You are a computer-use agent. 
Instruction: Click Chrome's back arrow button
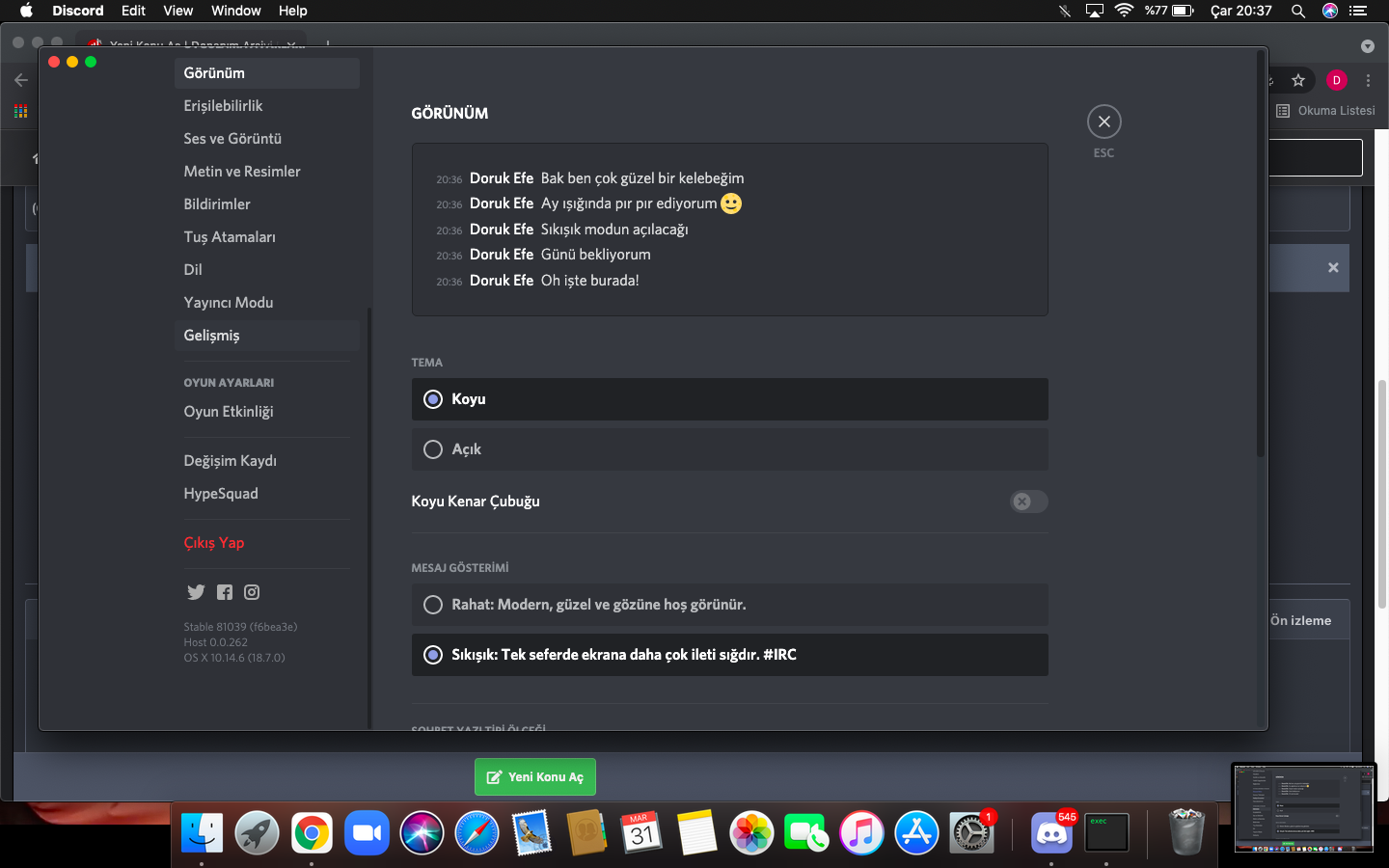(21, 80)
